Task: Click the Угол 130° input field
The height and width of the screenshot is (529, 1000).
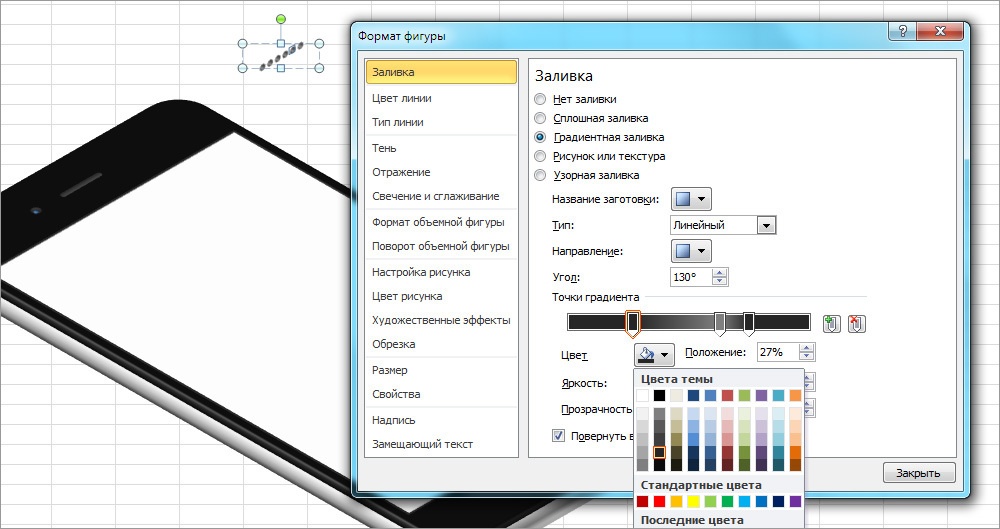Action: click(x=692, y=278)
